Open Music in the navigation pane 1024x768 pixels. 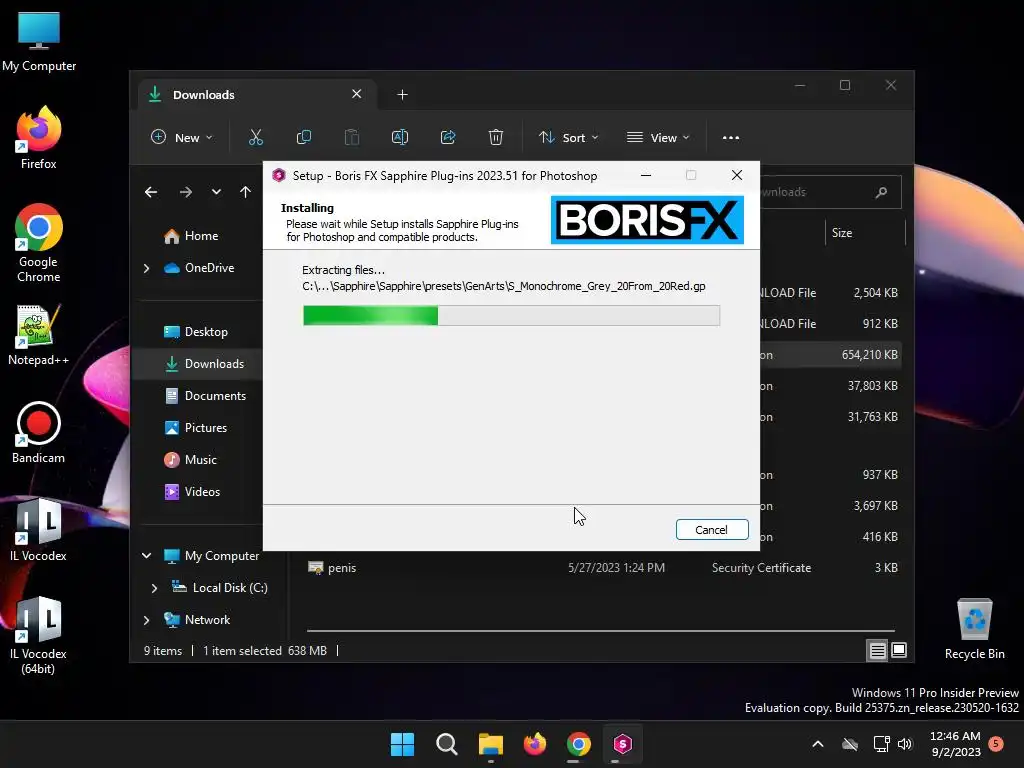(x=190, y=460)
